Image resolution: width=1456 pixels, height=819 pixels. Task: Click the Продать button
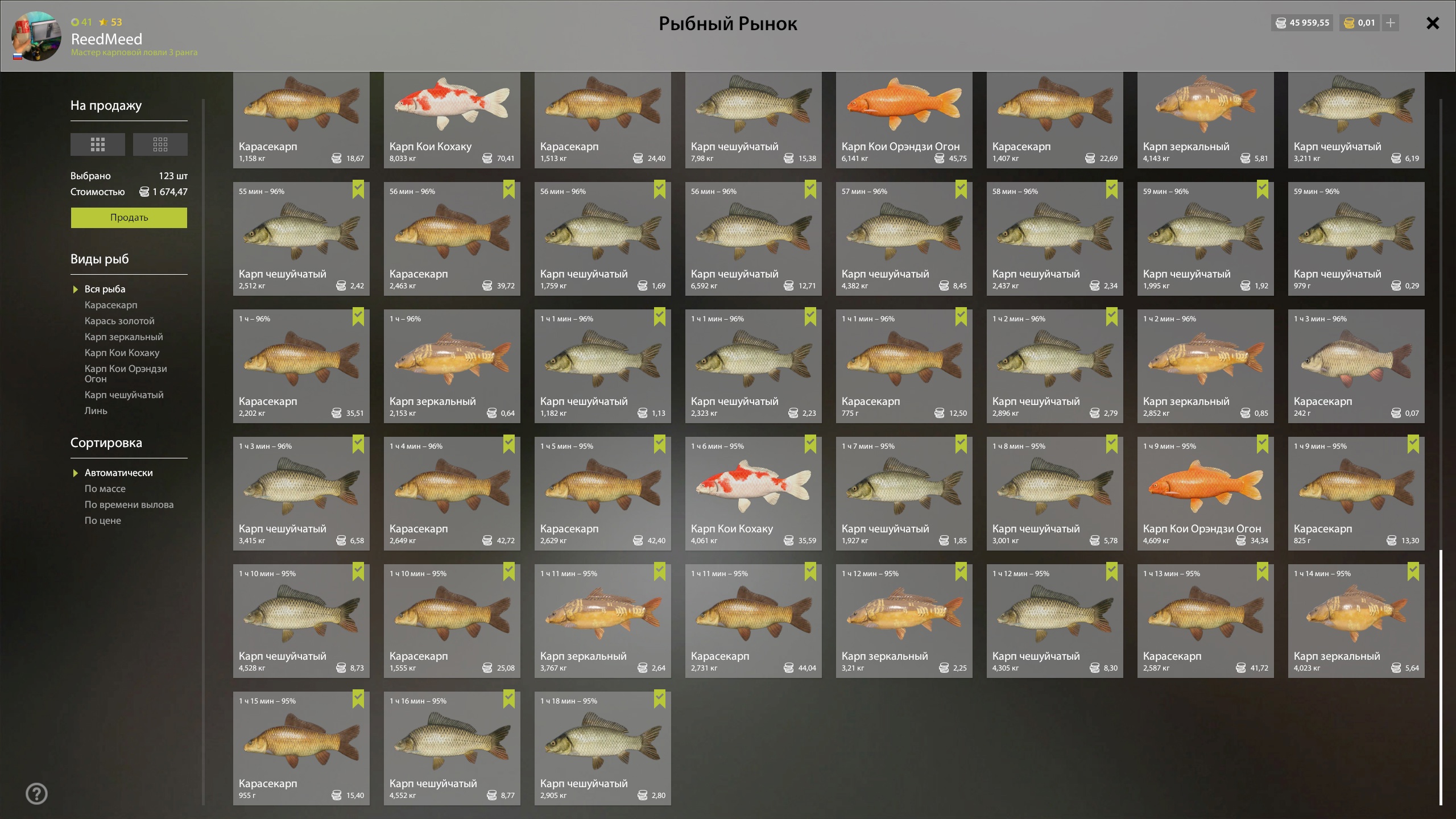click(x=129, y=218)
